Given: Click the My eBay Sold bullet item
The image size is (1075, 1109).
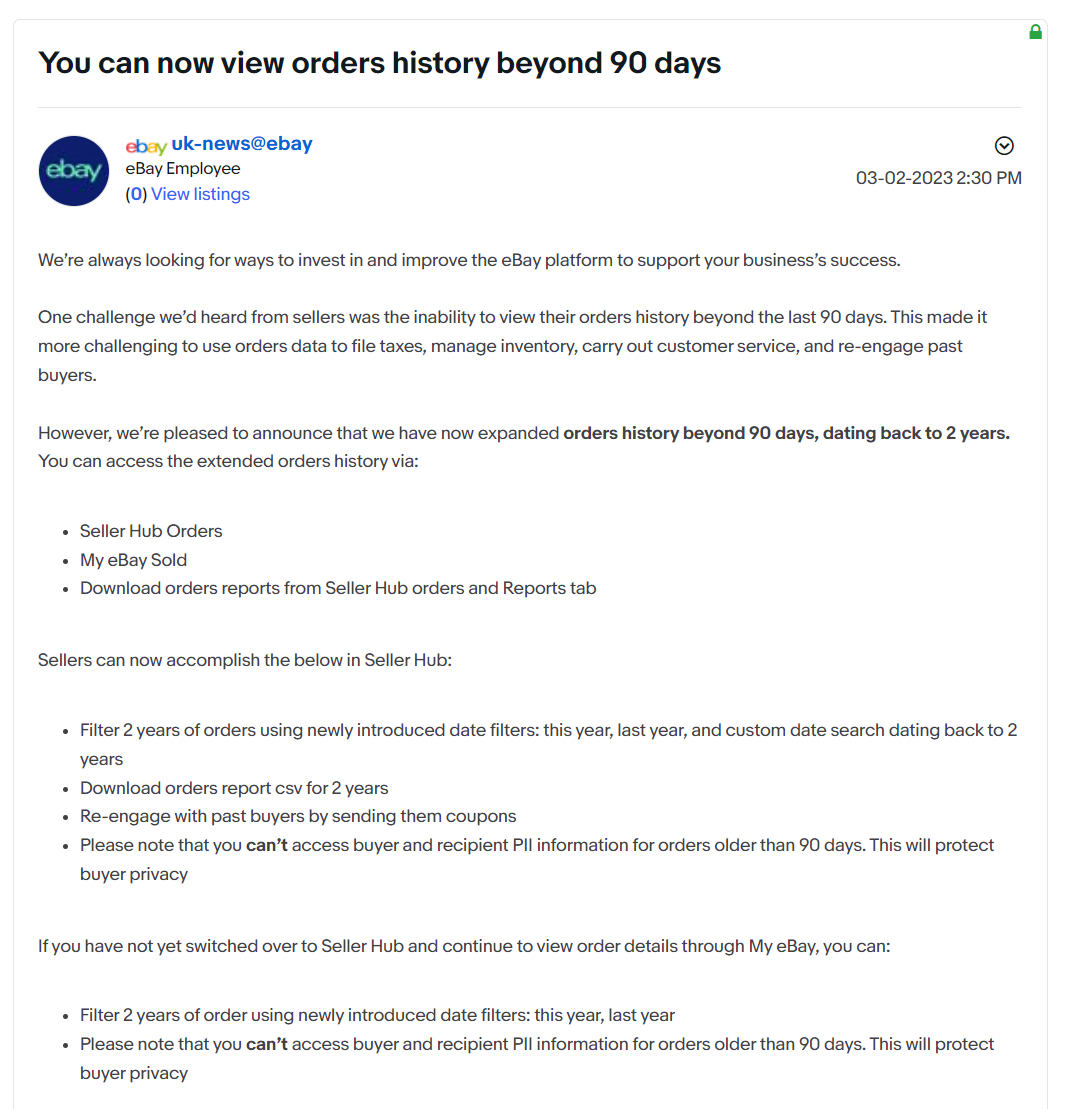Looking at the screenshot, I should tap(133, 560).
